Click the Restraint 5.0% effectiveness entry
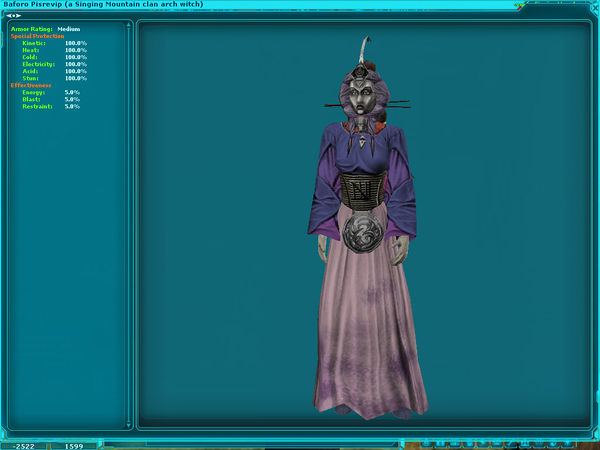This screenshot has height=450, width=600. point(50,106)
